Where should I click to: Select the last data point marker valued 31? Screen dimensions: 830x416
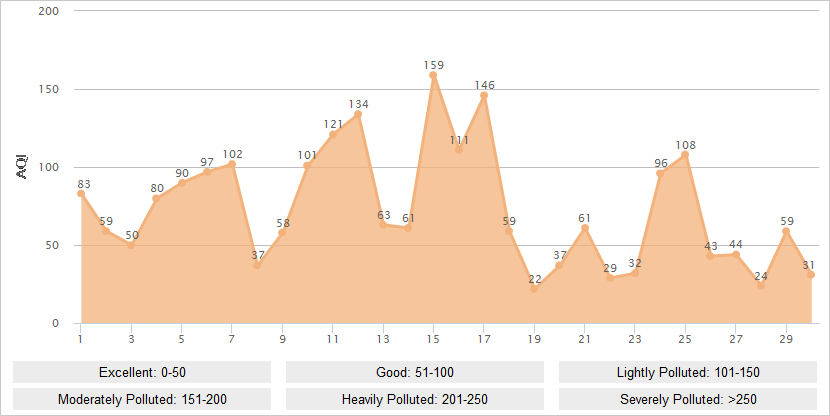(x=811, y=275)
